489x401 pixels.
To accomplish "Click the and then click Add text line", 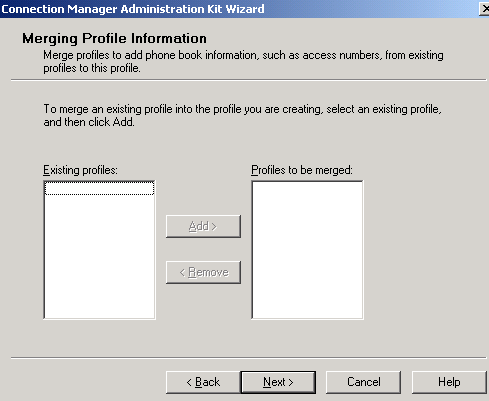I will pos(89,122).
